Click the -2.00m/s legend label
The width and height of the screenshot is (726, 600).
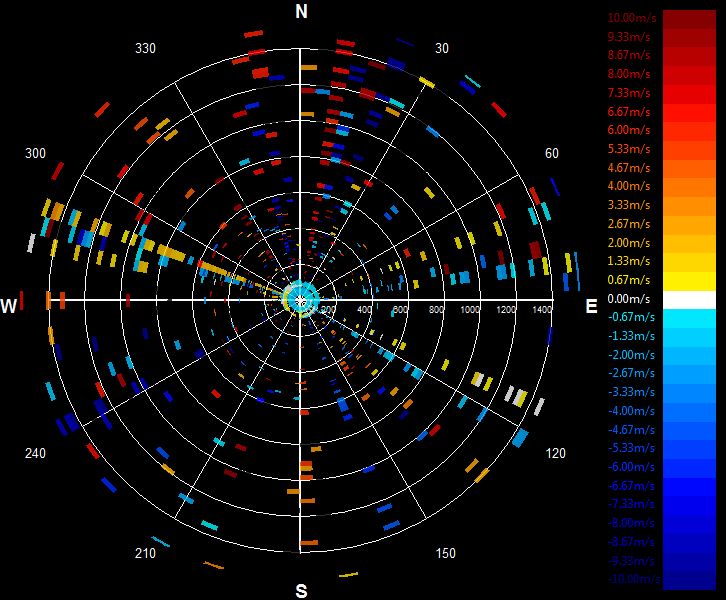pos(631,355)
